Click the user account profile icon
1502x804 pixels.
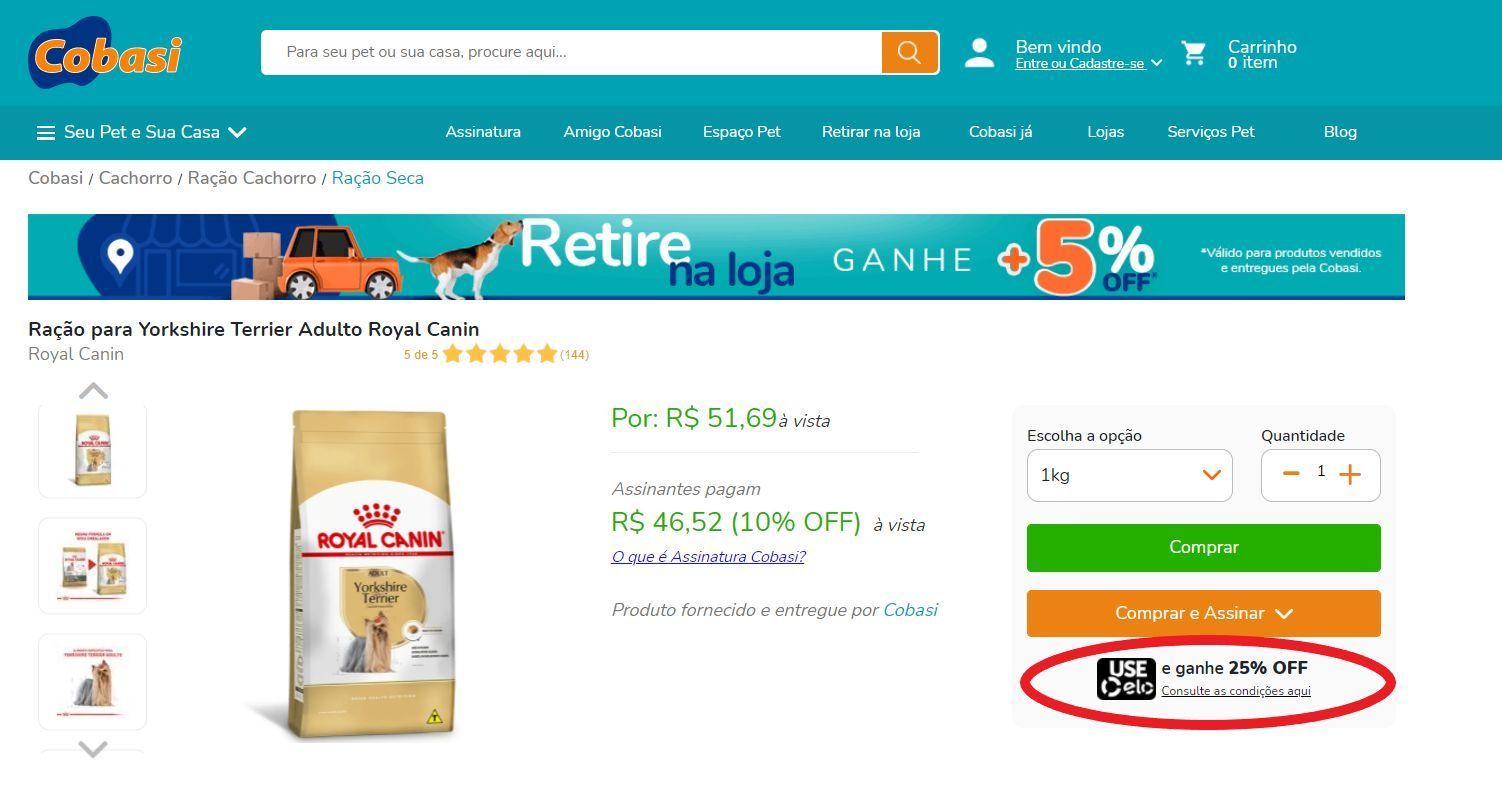pyautogui.click(x=979, y=53)
